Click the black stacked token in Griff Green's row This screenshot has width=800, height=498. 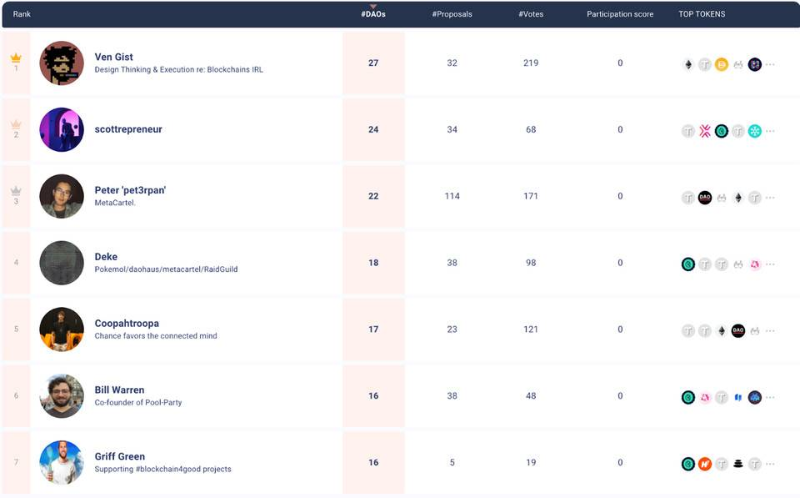pyautogui.click(x=738, y=463)
